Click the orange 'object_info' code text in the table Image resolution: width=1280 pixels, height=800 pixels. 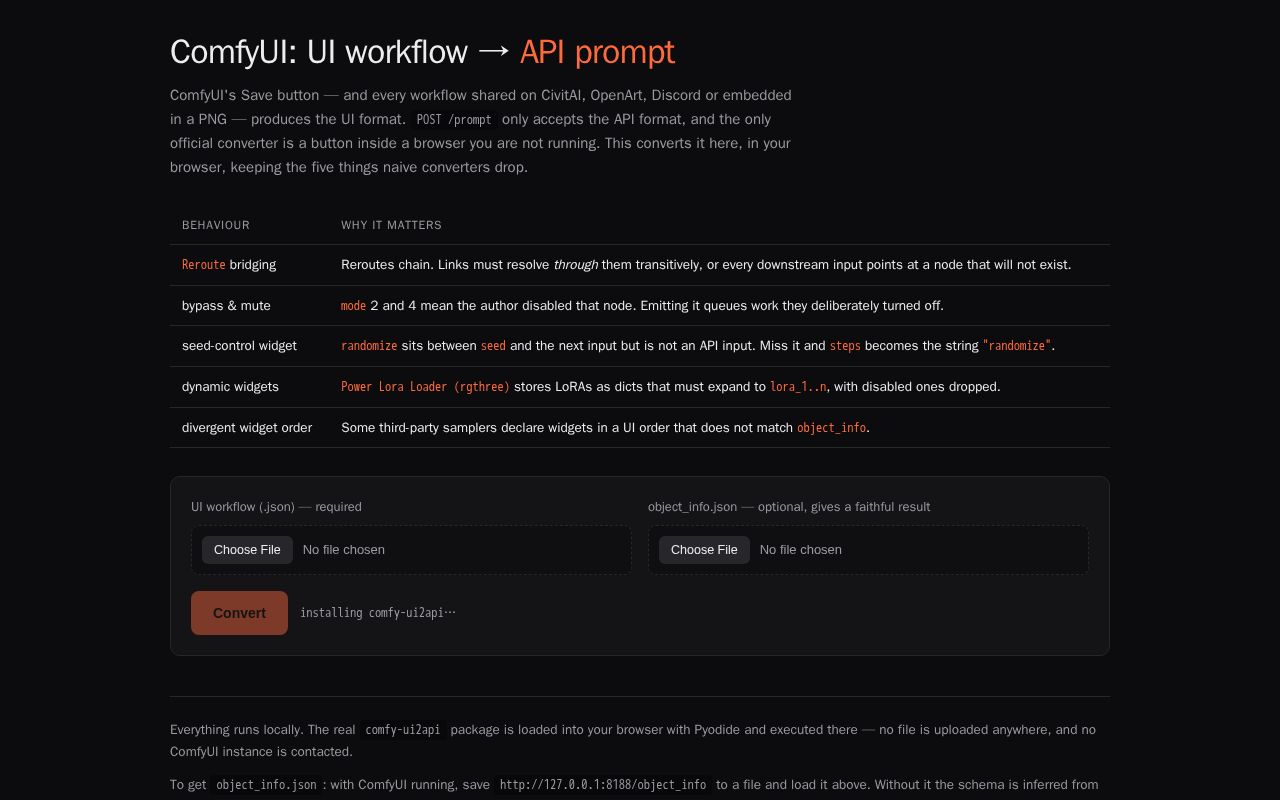831,428
